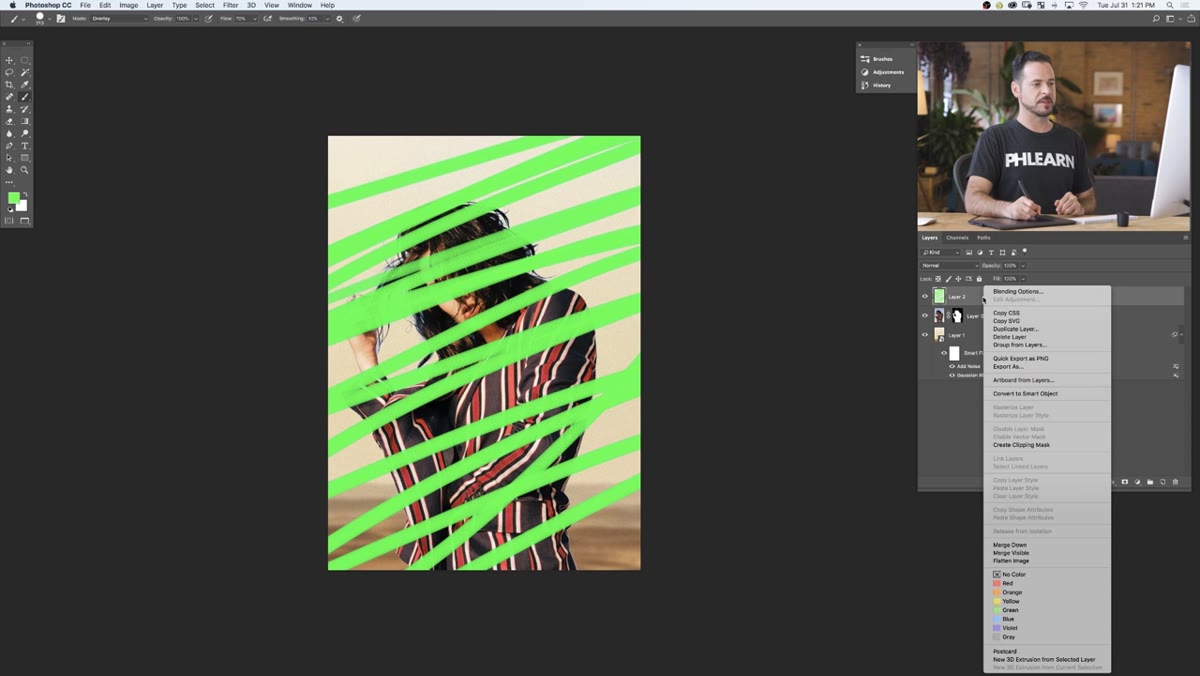Choose Duplicate Layer in context menu
Viewport: 1200px width, 676px height.
1015,329
